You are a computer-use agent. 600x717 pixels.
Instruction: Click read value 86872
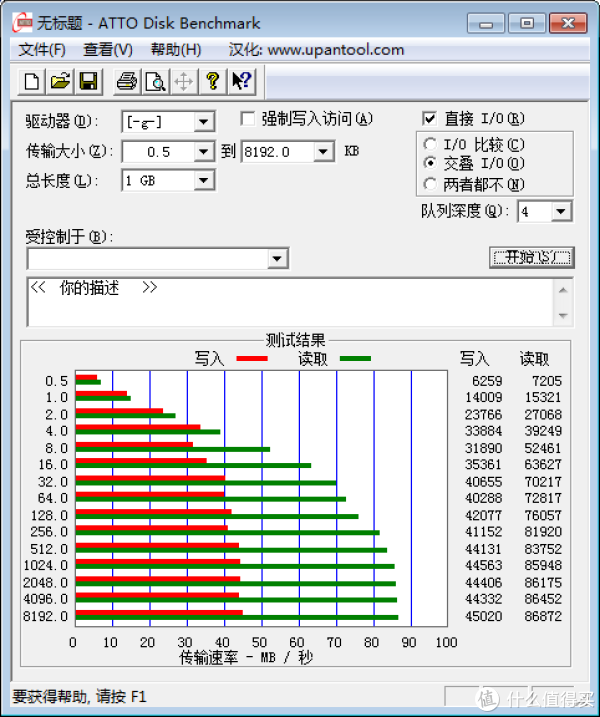(543, 616)
